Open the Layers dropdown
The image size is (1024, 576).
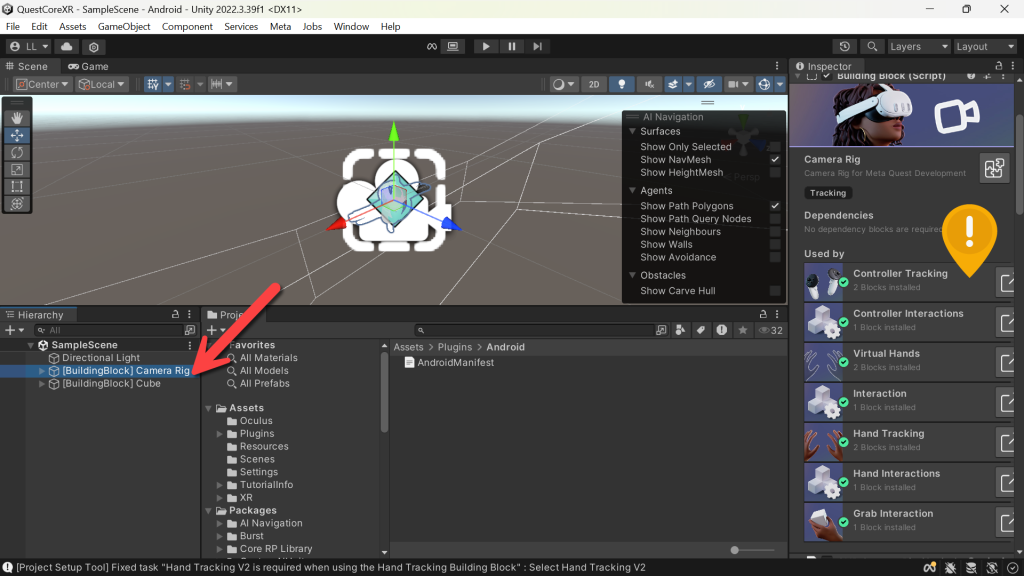tap(918, 46)
